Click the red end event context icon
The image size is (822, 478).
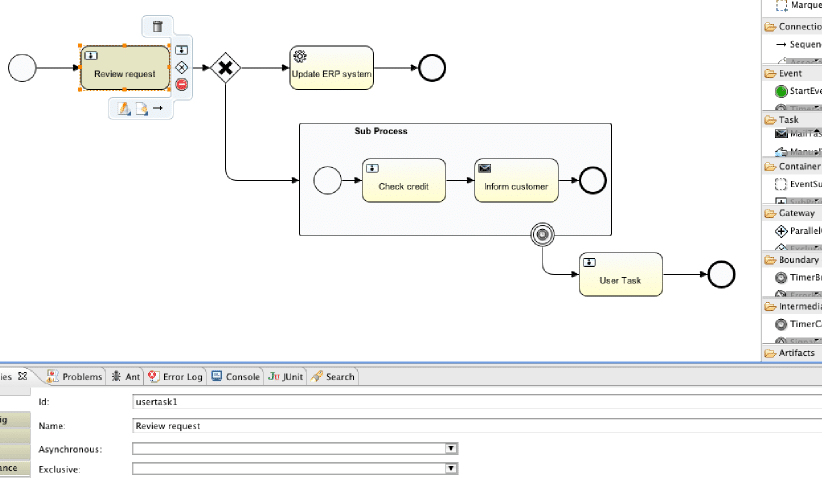181,84
